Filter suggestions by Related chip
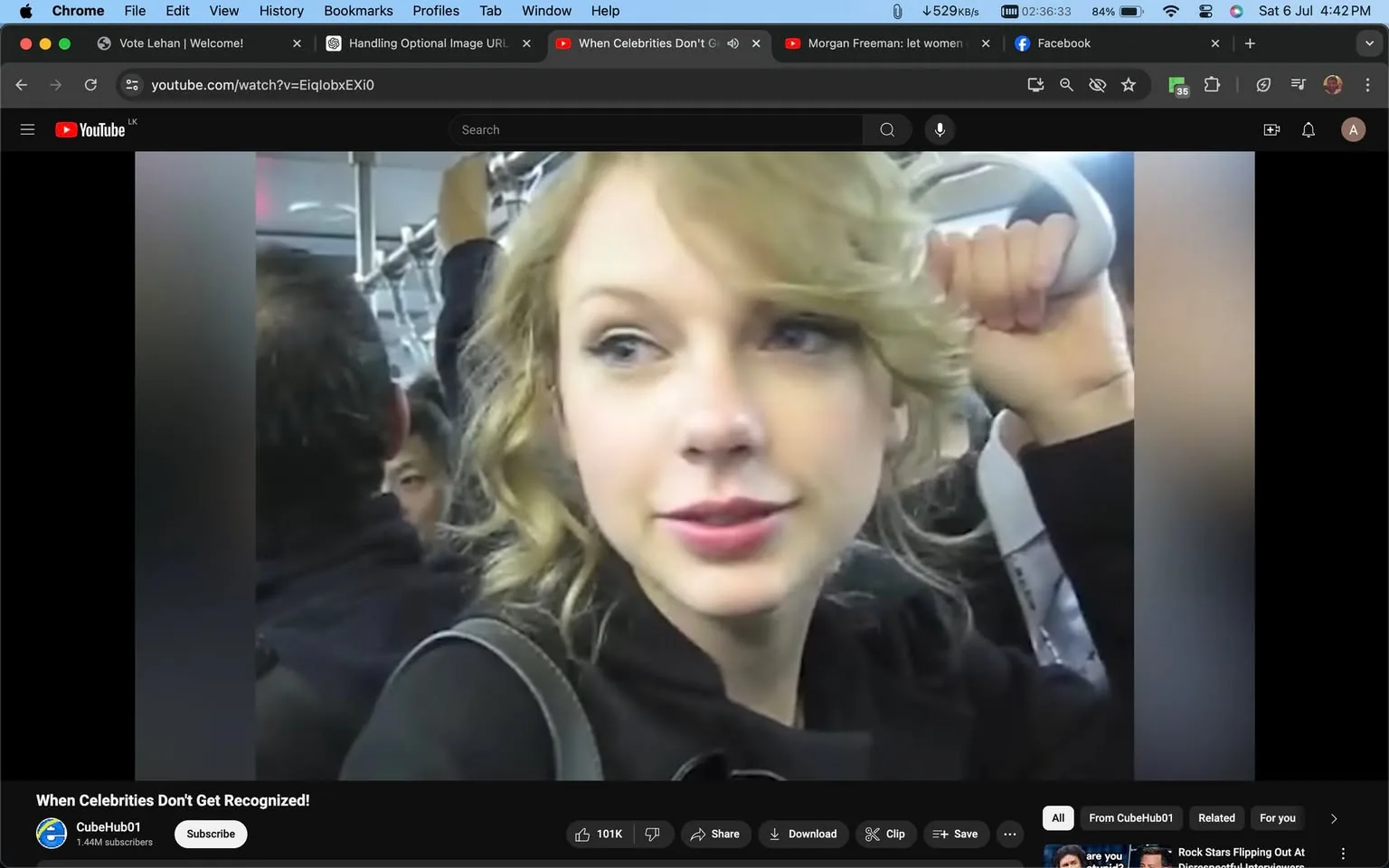This screenshot has height=868, width=1389. click(x=1215, y=817)
